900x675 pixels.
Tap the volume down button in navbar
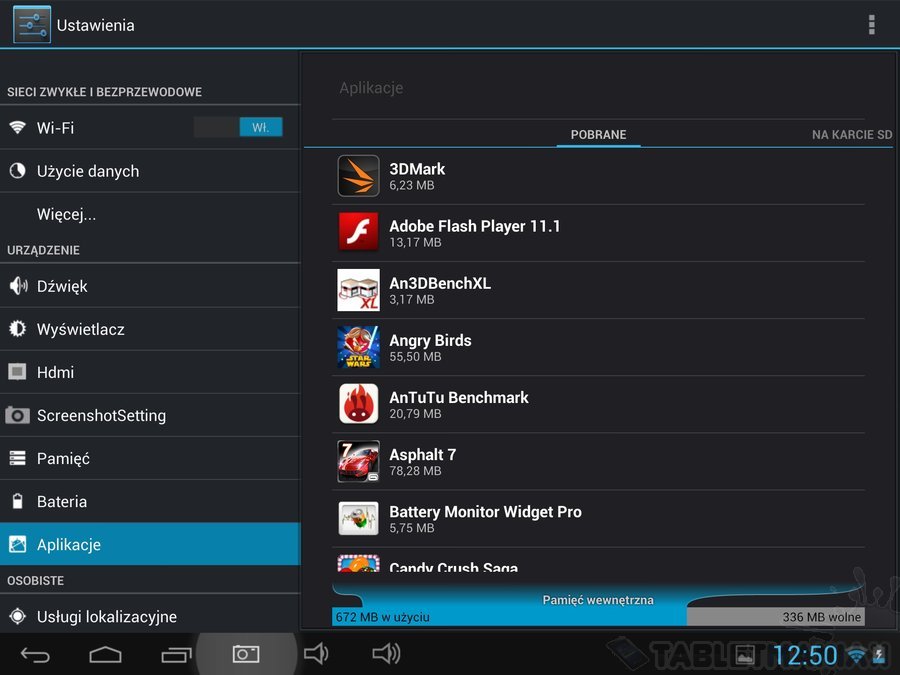pos(316,653)
